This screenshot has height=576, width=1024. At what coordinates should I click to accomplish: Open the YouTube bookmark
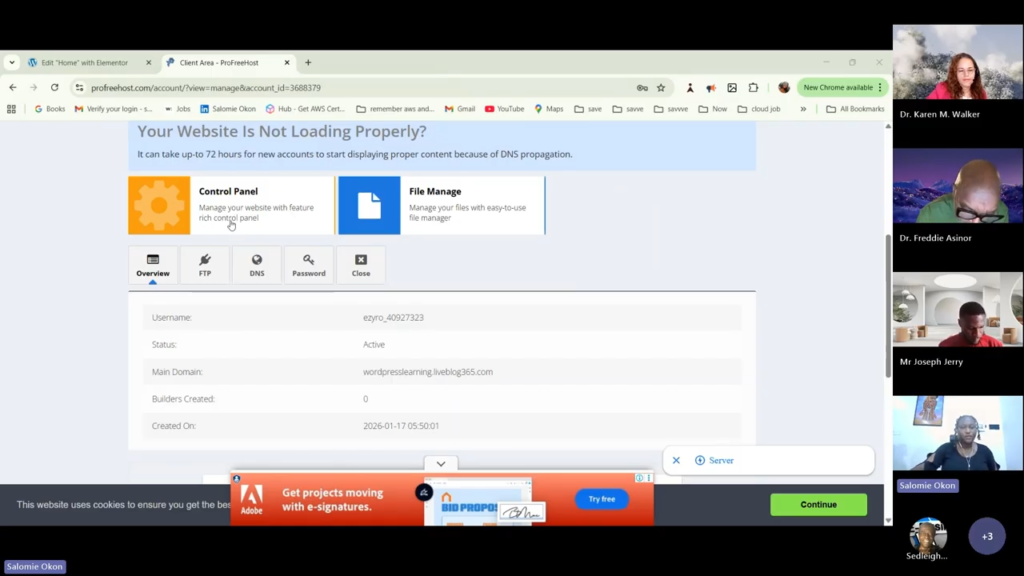pyautogui.click(x=504, y=109)
